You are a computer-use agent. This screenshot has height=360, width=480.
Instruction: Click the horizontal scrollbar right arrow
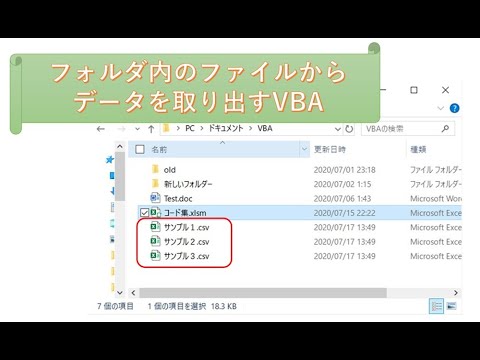coord(456,293)
